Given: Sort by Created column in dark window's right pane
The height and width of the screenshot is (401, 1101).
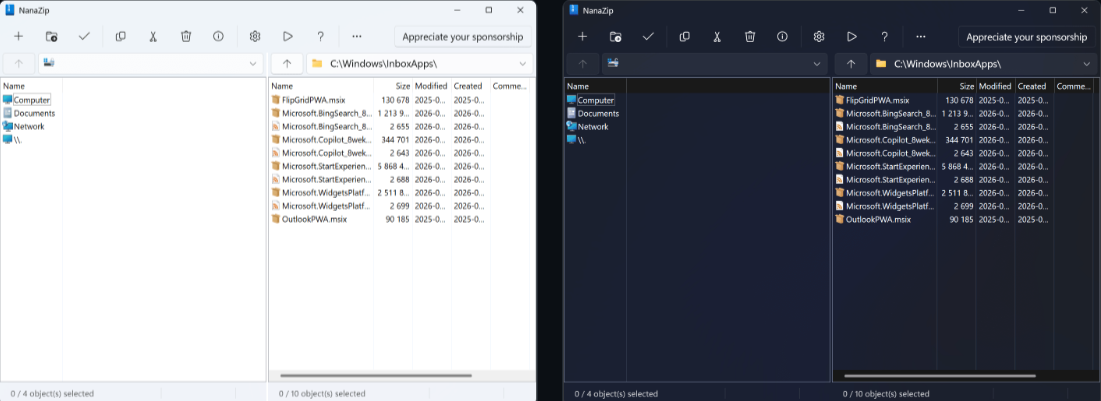Looking at the screenshot, I should [x=1034, y=86].
